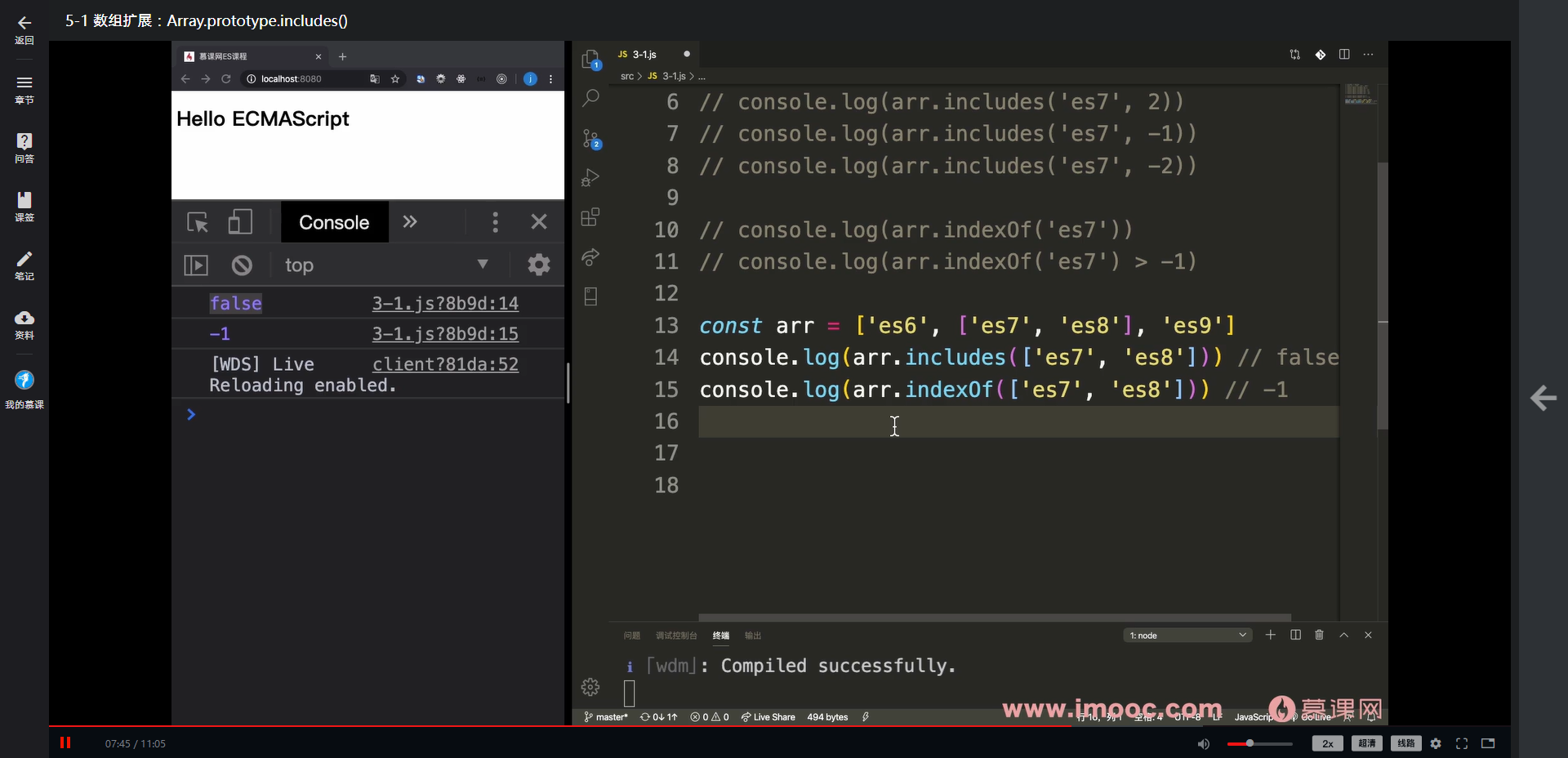Maximize the terminal panel with chevron
1568x758 pixels.
point(1343,635)
